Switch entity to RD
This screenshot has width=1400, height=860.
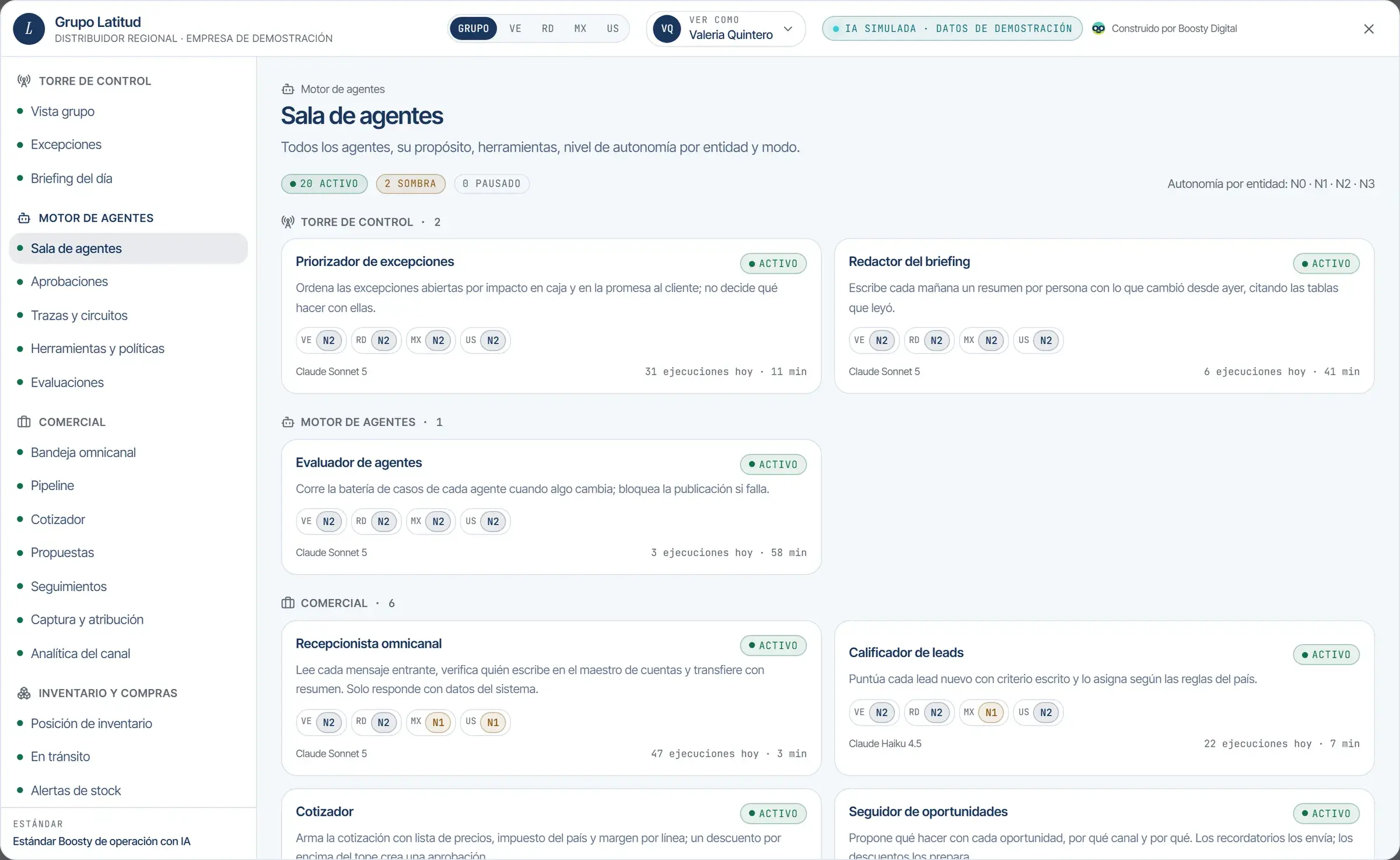[548, 29]
